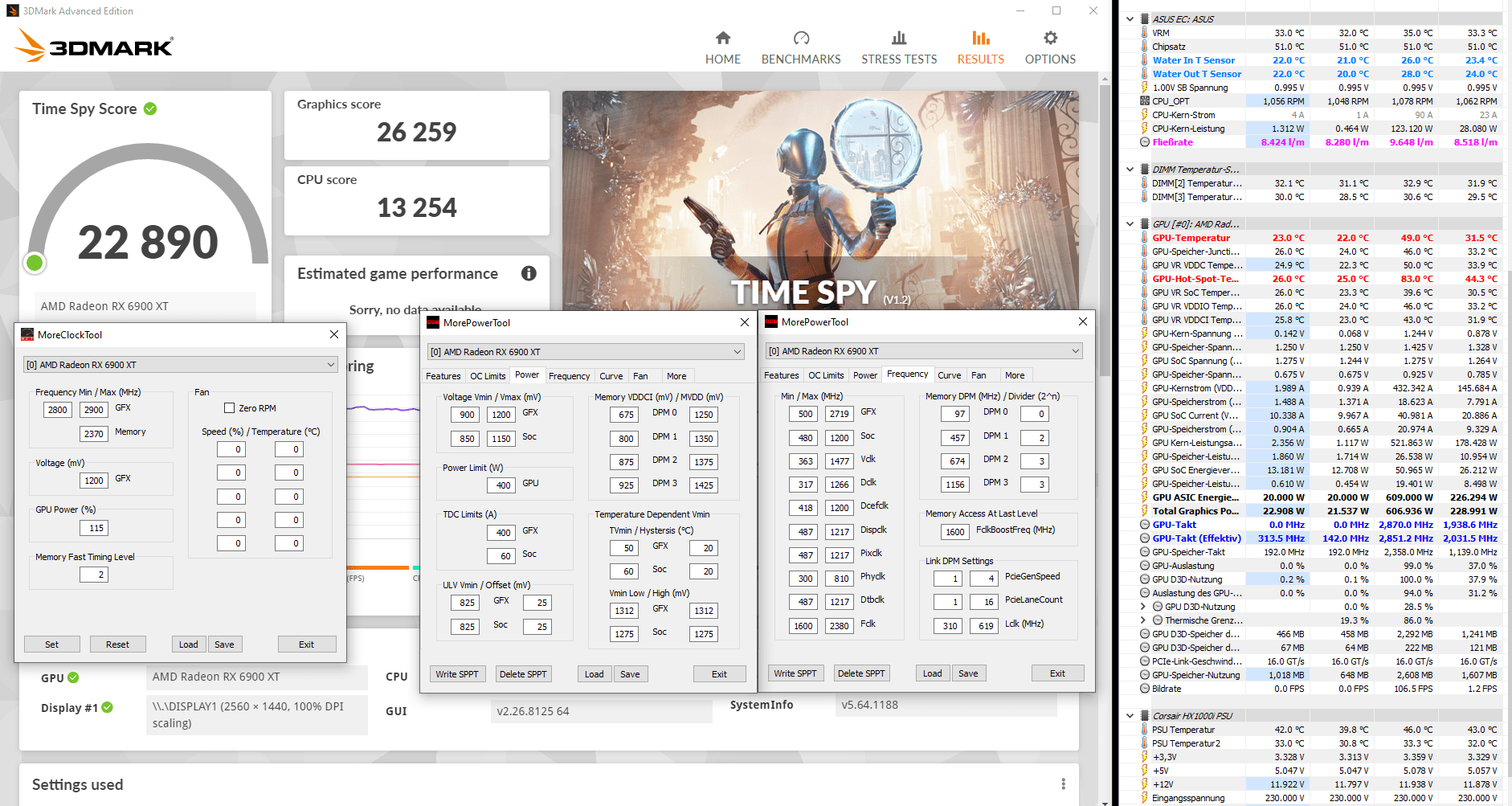
Task: Click the bolt icon beside CPU-Kern-Leistung
Action: tap(1145, 129)
